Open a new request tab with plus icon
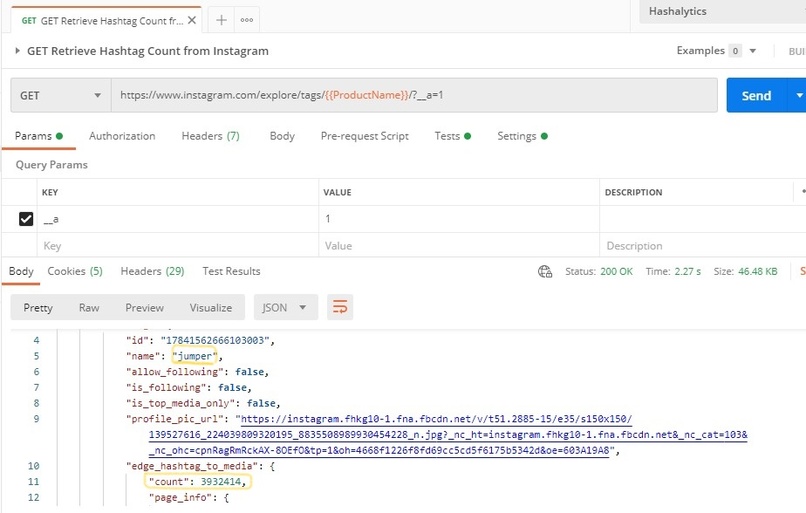This screenshot has width=806, height=513. click(221, 20)
